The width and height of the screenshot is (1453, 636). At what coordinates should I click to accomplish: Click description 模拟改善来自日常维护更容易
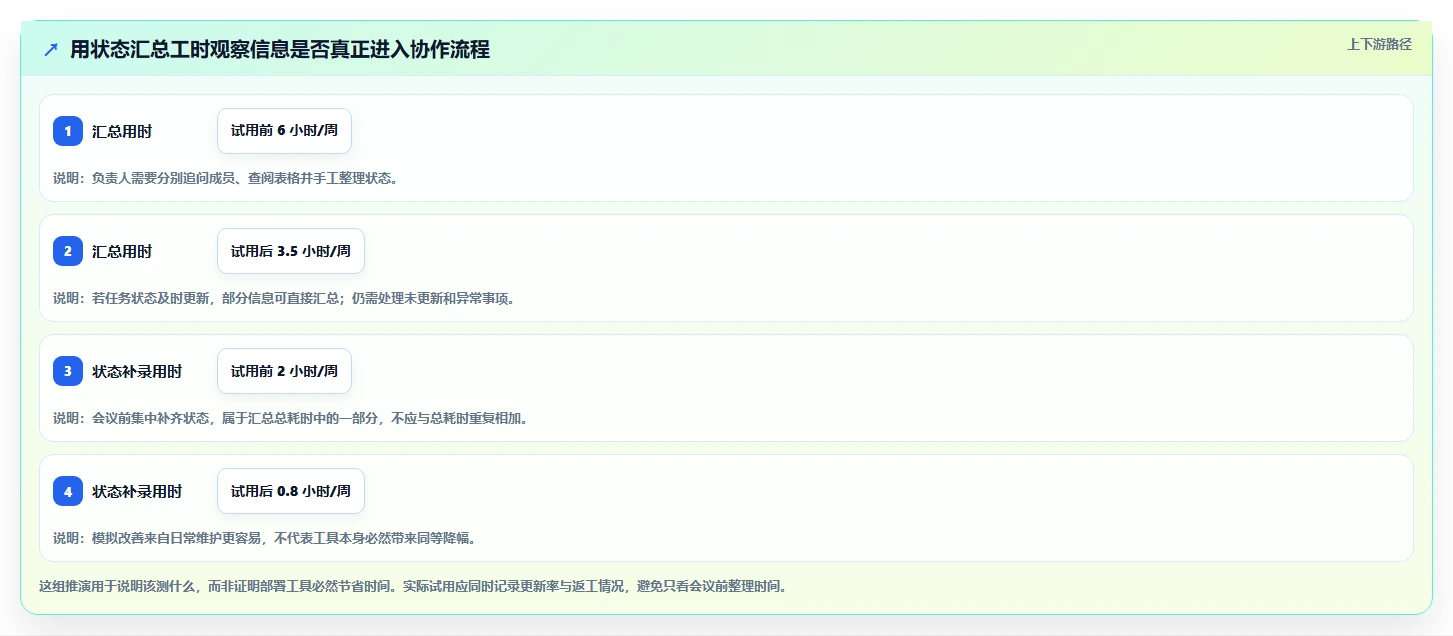265,538
